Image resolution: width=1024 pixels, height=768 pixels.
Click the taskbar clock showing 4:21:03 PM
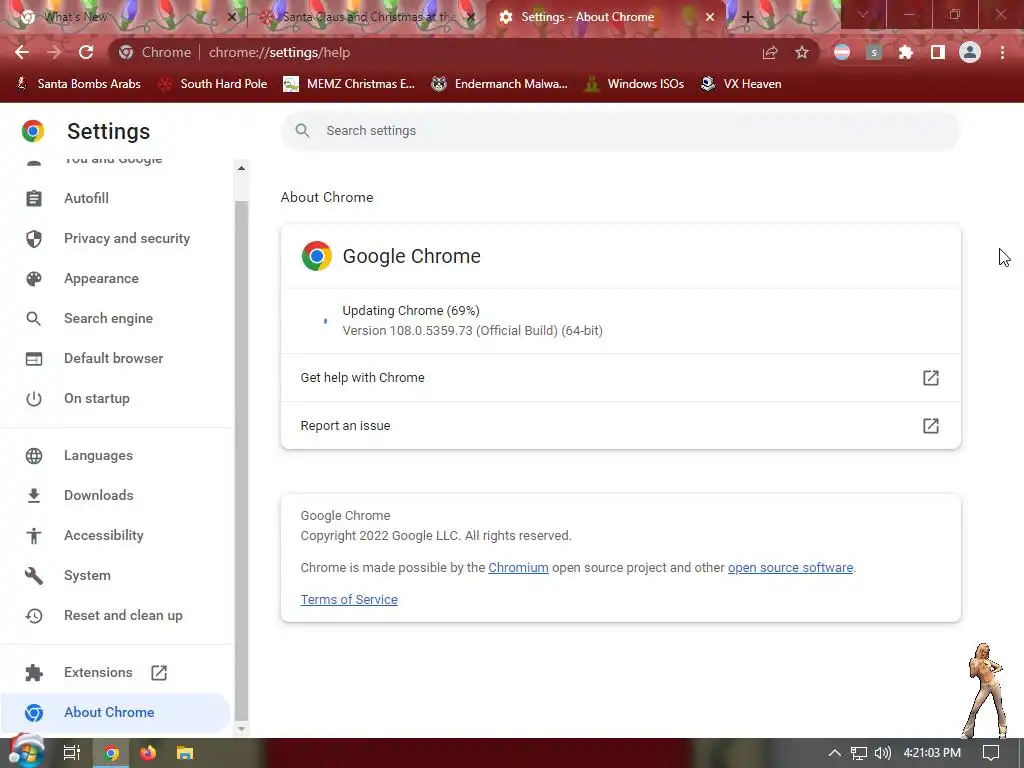point(932,753)
